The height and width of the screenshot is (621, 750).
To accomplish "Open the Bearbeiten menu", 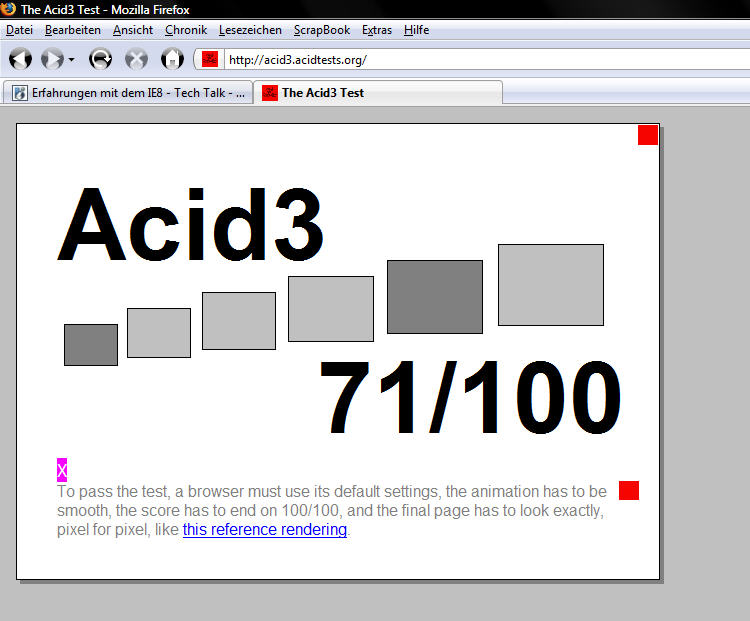I will click(x=73, y=30).
